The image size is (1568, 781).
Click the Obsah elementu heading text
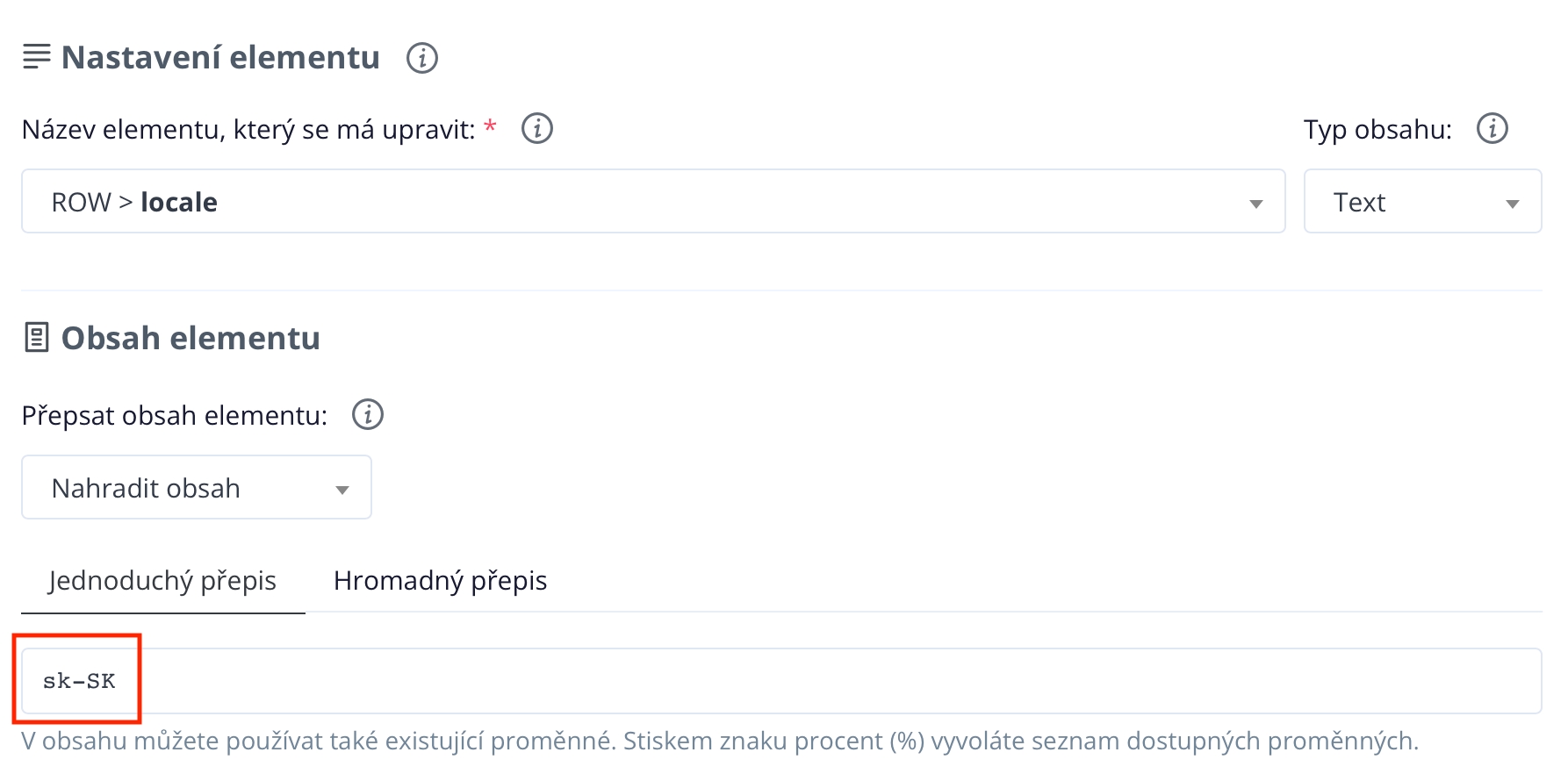[x=191, y=339]
